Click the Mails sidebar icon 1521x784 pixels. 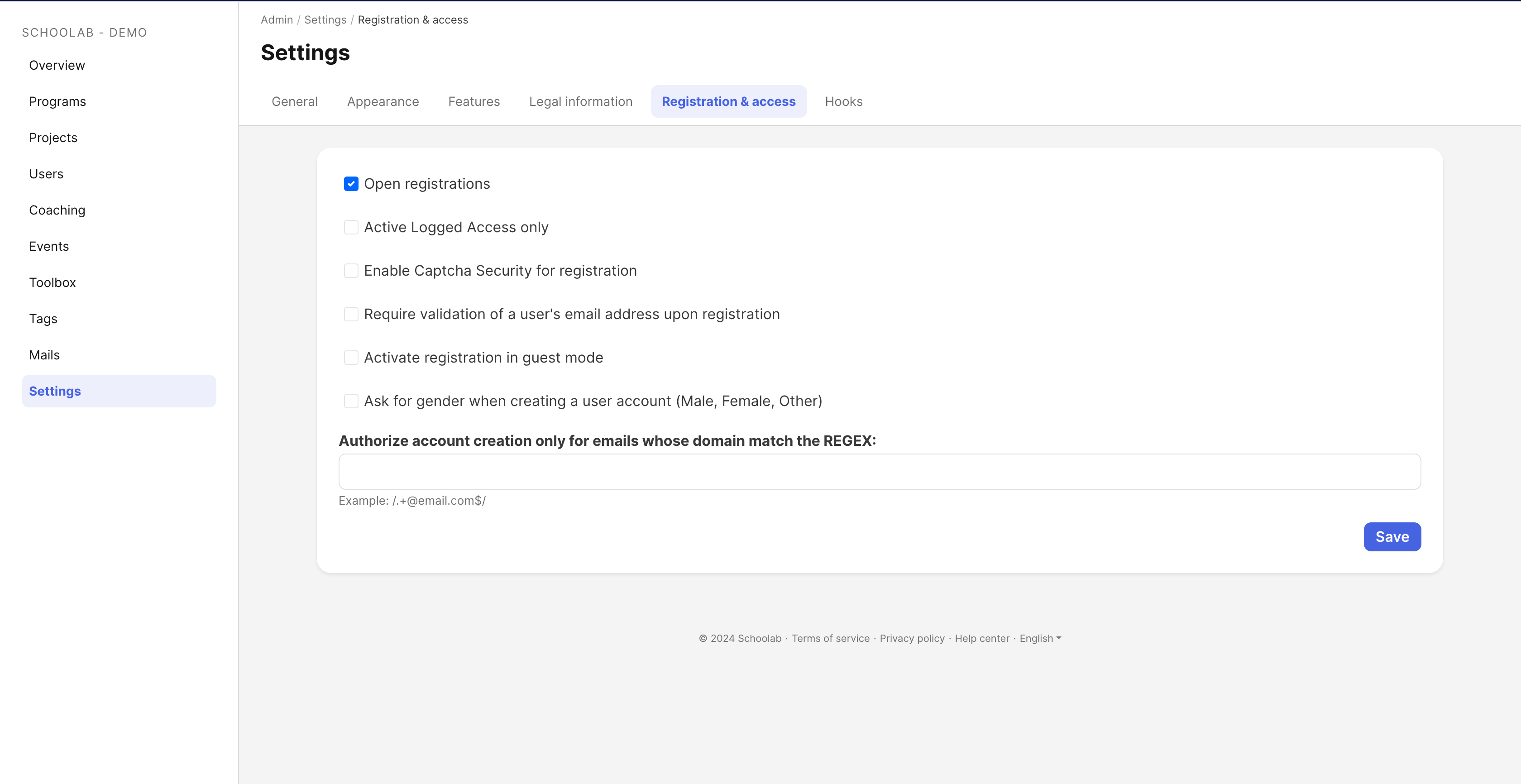[x=44, y=354]
